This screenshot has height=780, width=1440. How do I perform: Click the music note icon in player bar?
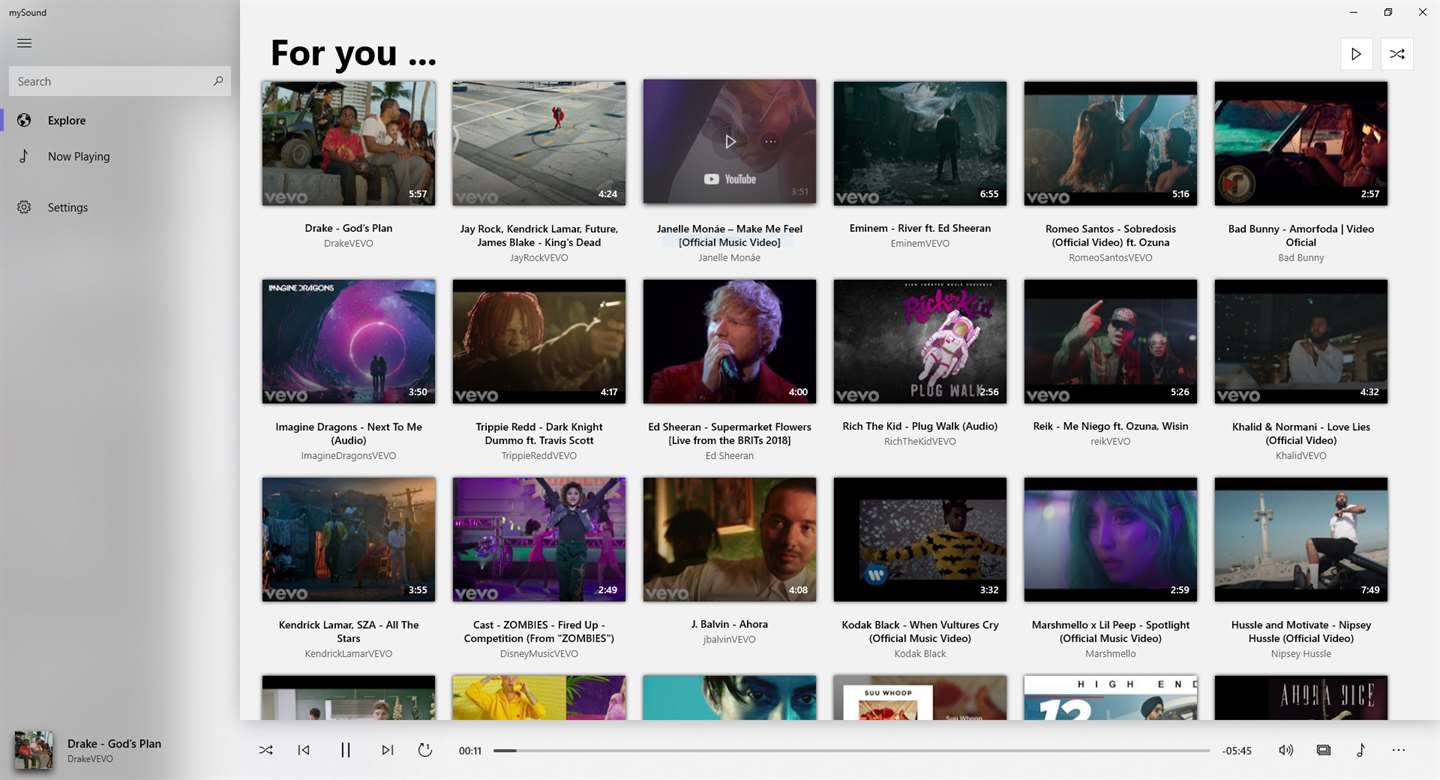coord(1360,750)
